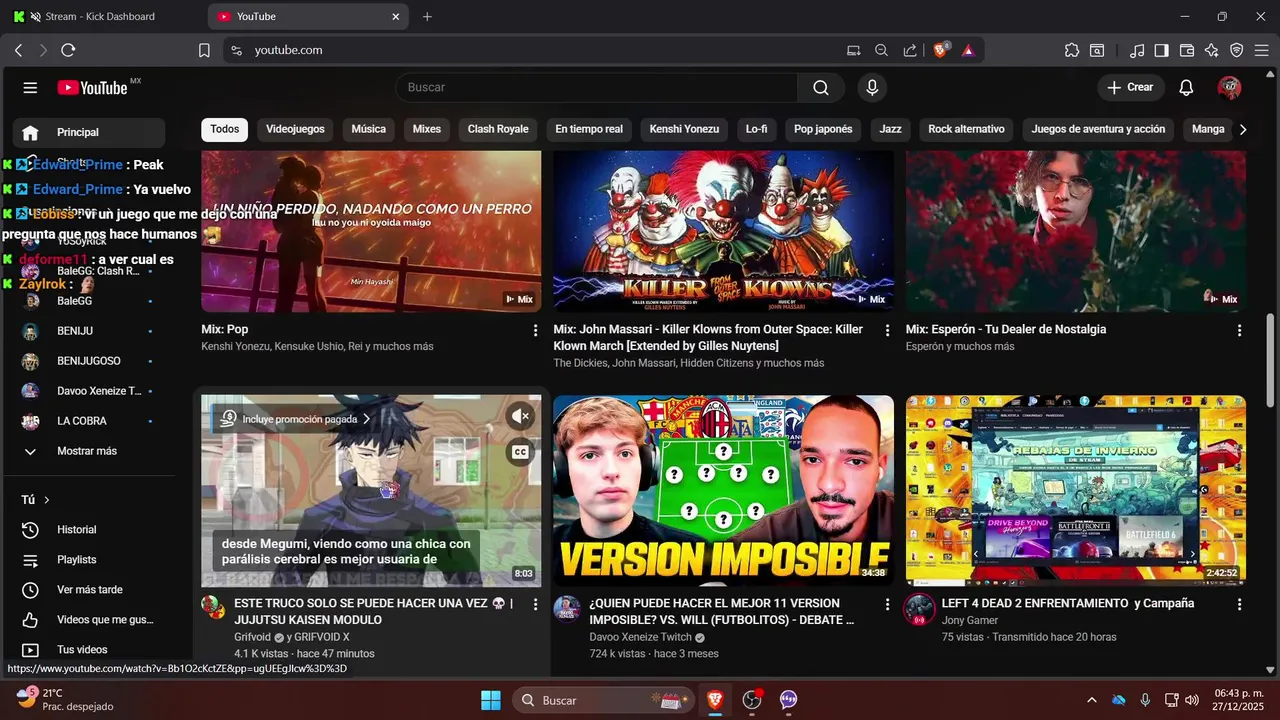Open options for Mix: Esperón
The width and height of the screenshot is (1280, 720).
(x=1239, y=330)
